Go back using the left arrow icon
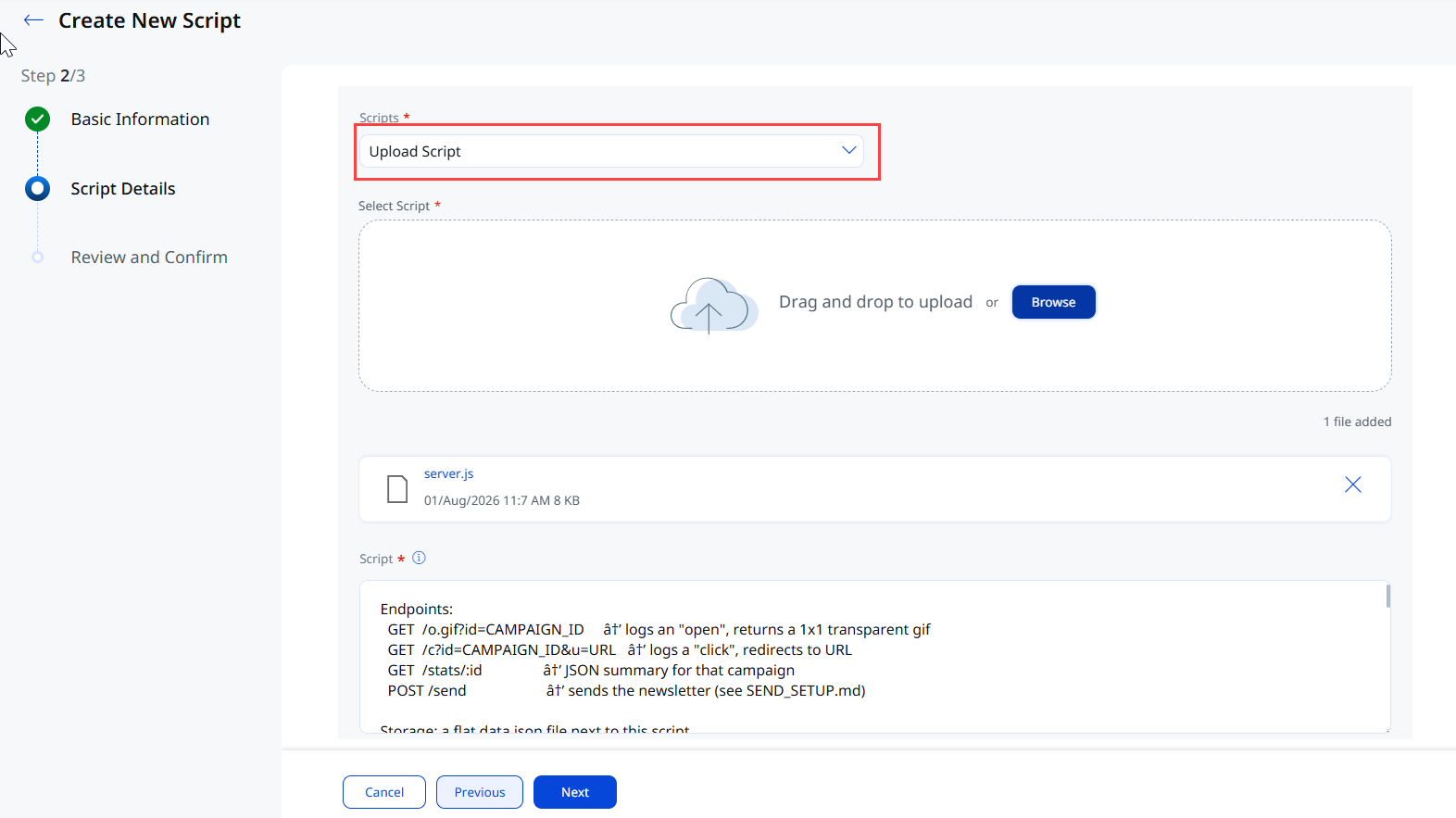This screenshot has height=818, width=1456. pyautogui.click(x=33, y=20)
